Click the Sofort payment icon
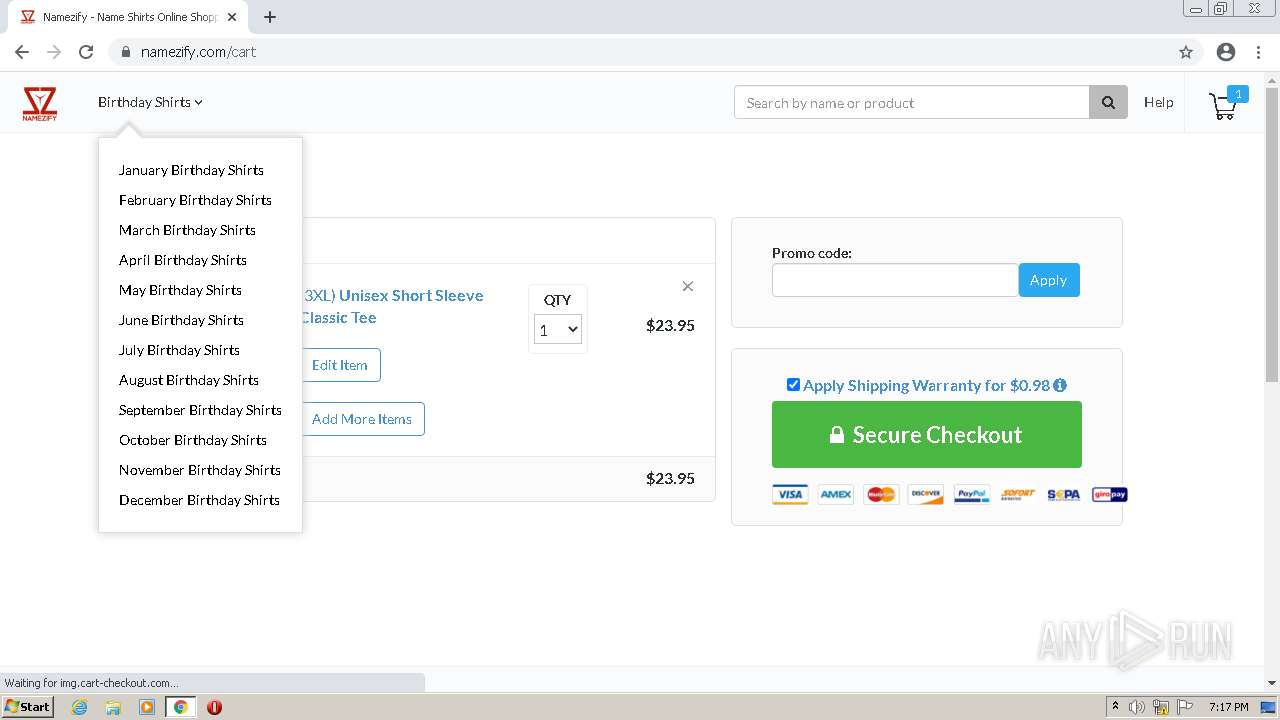1280x720 pixels. coord(1018,494)
